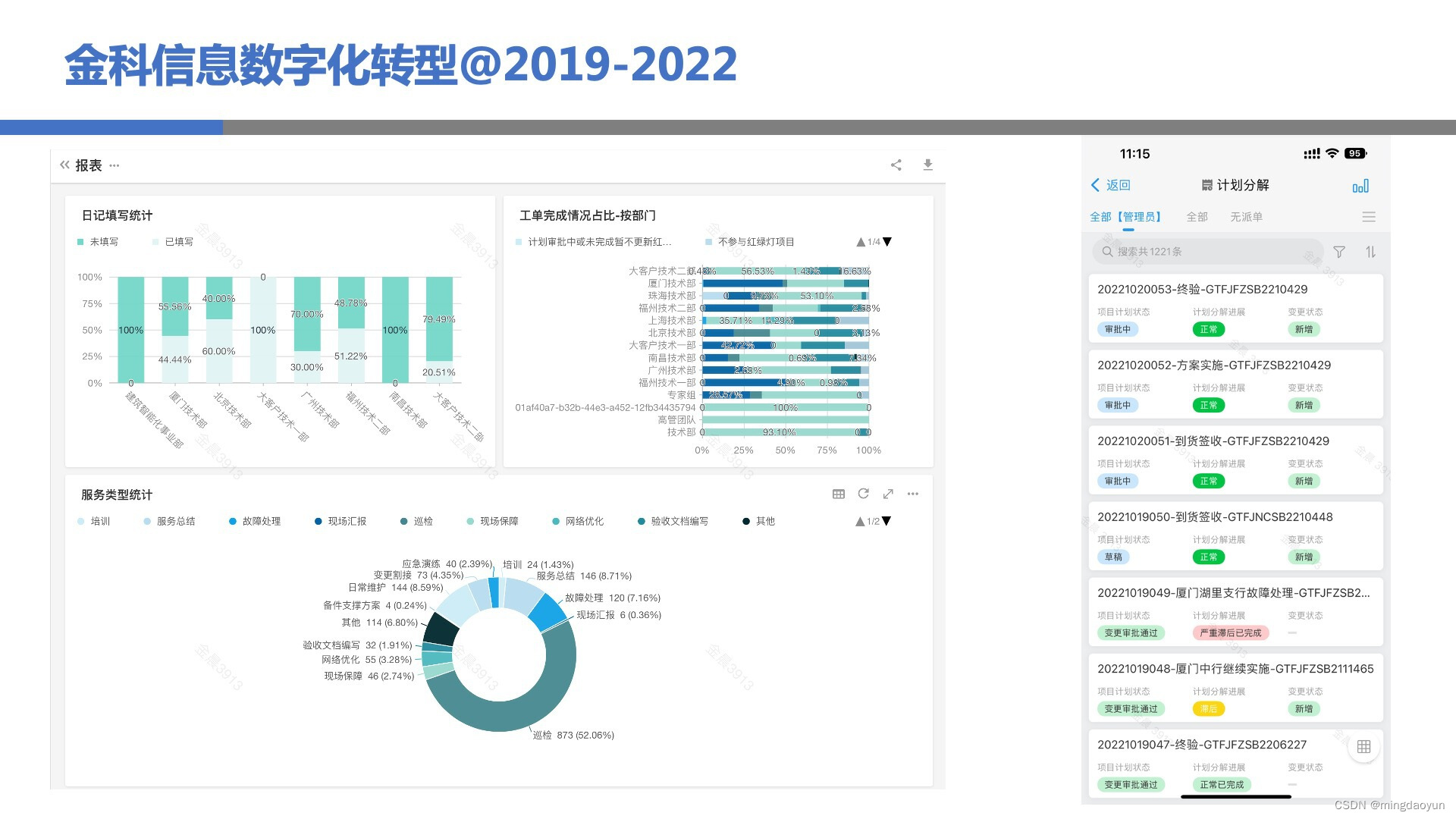Click yellow 滞后 badge on plan 20221019048
The image size is (1456, 819).
[x=1209, y=708]
